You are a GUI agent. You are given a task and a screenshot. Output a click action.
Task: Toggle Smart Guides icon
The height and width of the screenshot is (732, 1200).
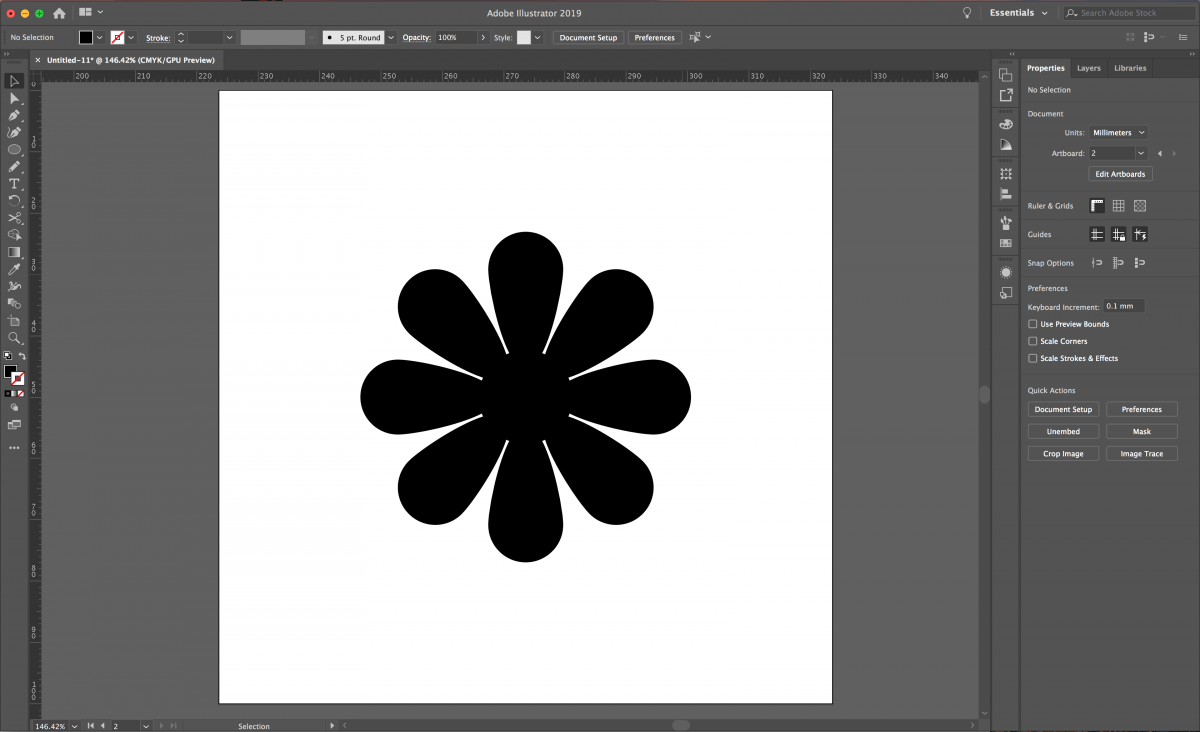pos(1140,234)
